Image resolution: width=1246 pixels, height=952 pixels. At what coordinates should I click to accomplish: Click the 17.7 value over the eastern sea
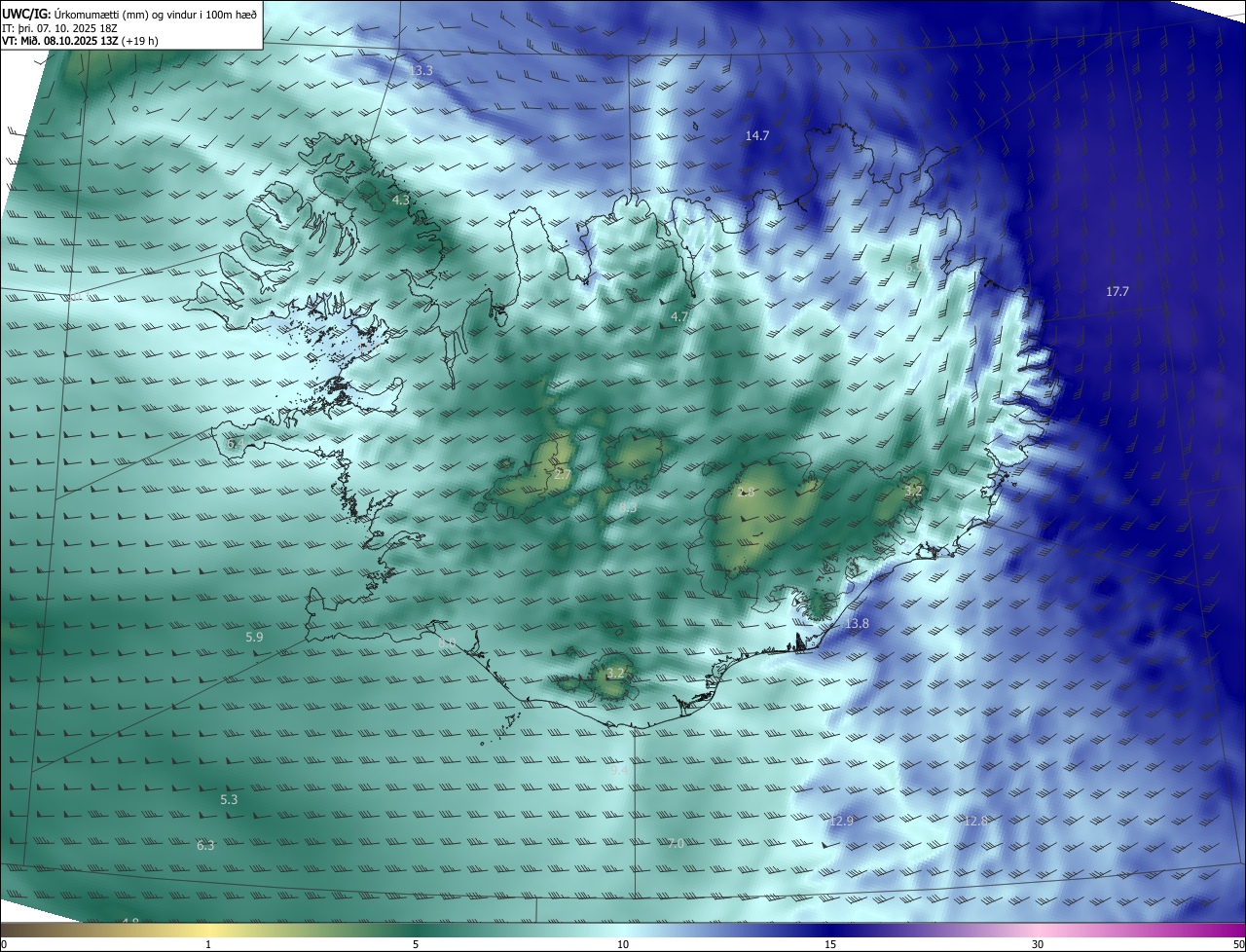click(x=1118, y=292)
